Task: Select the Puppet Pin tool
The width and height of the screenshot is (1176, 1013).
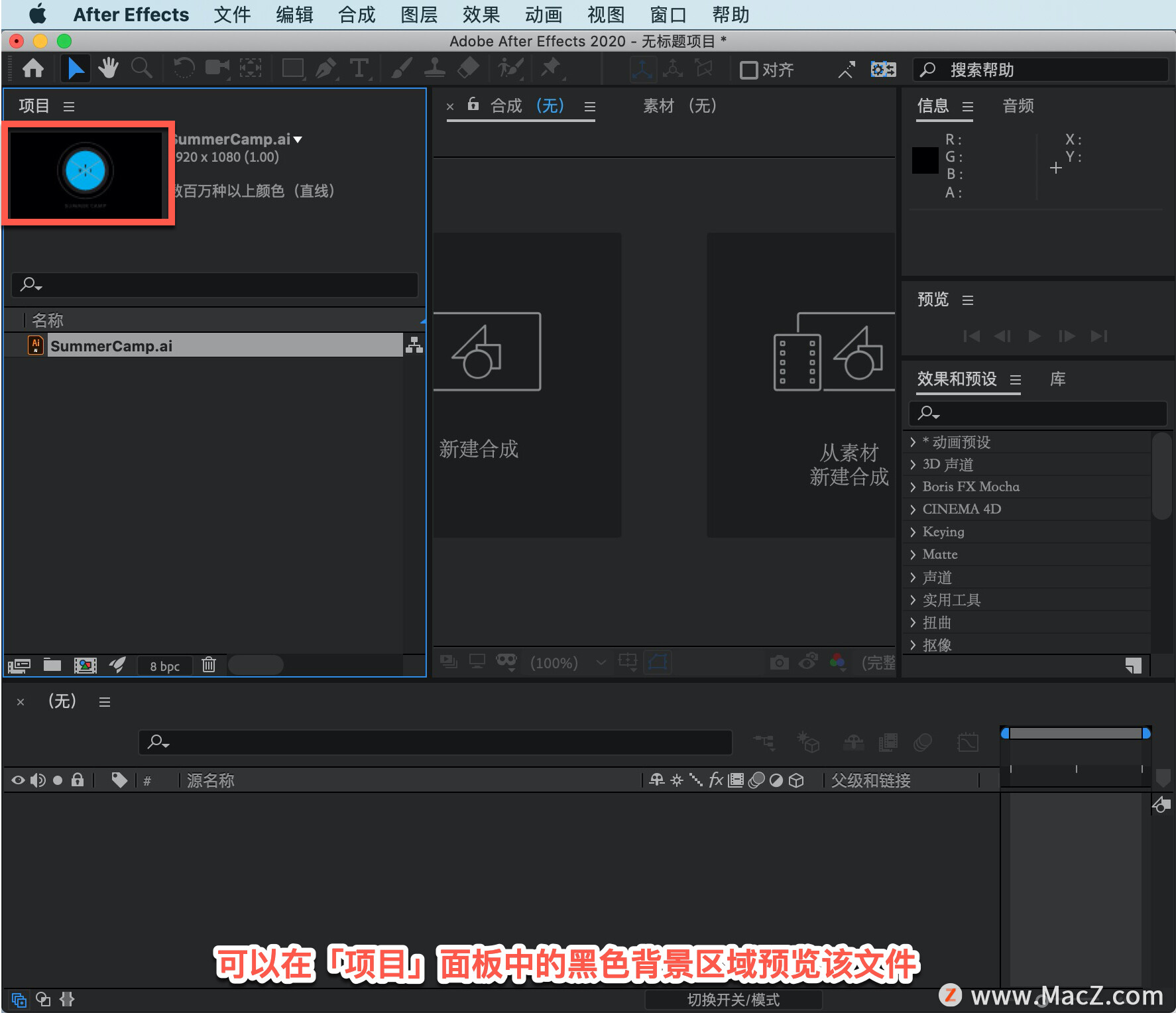Action: [x=550, y=68]
